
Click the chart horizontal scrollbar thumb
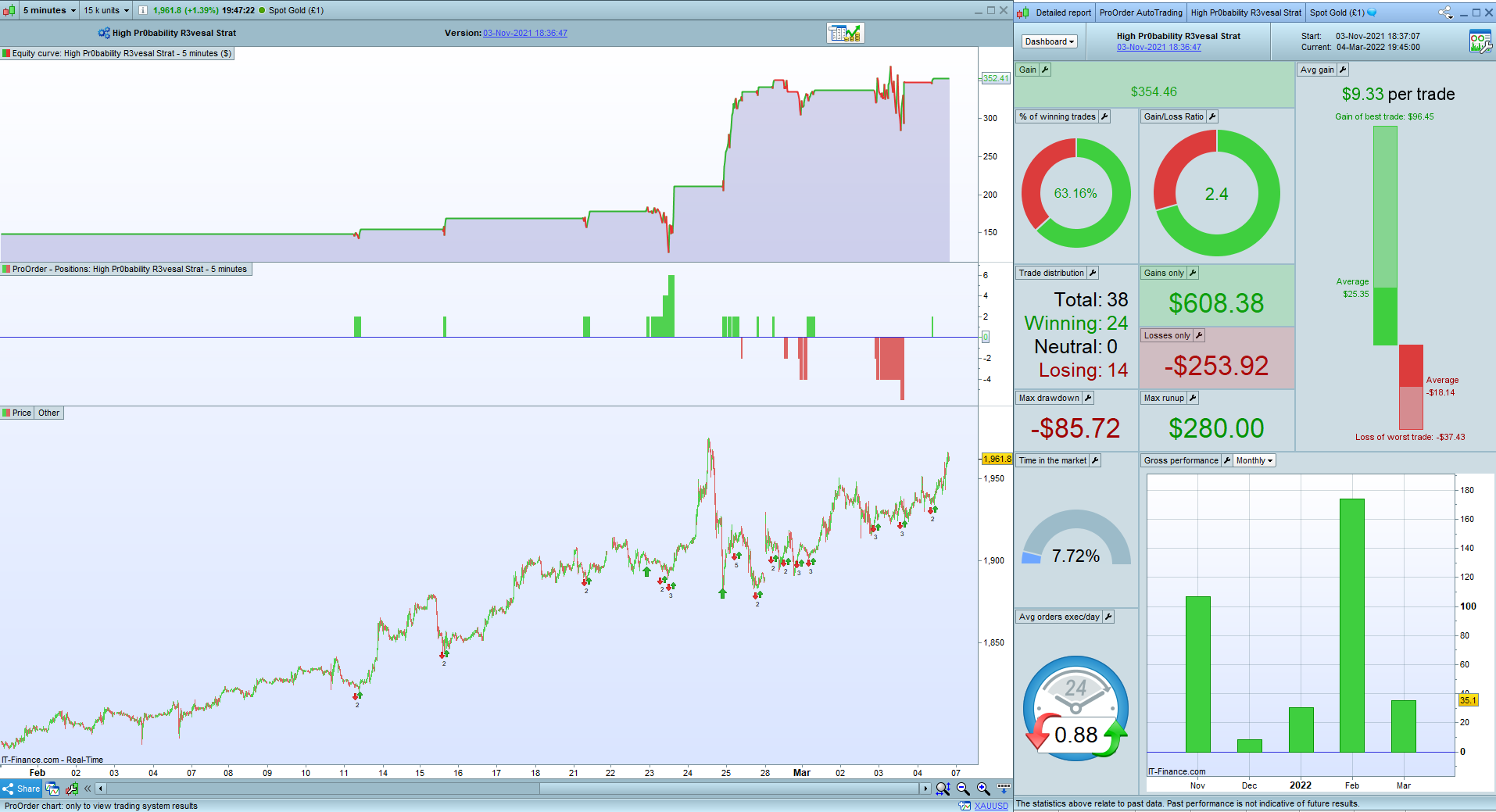tap(728, 789)
